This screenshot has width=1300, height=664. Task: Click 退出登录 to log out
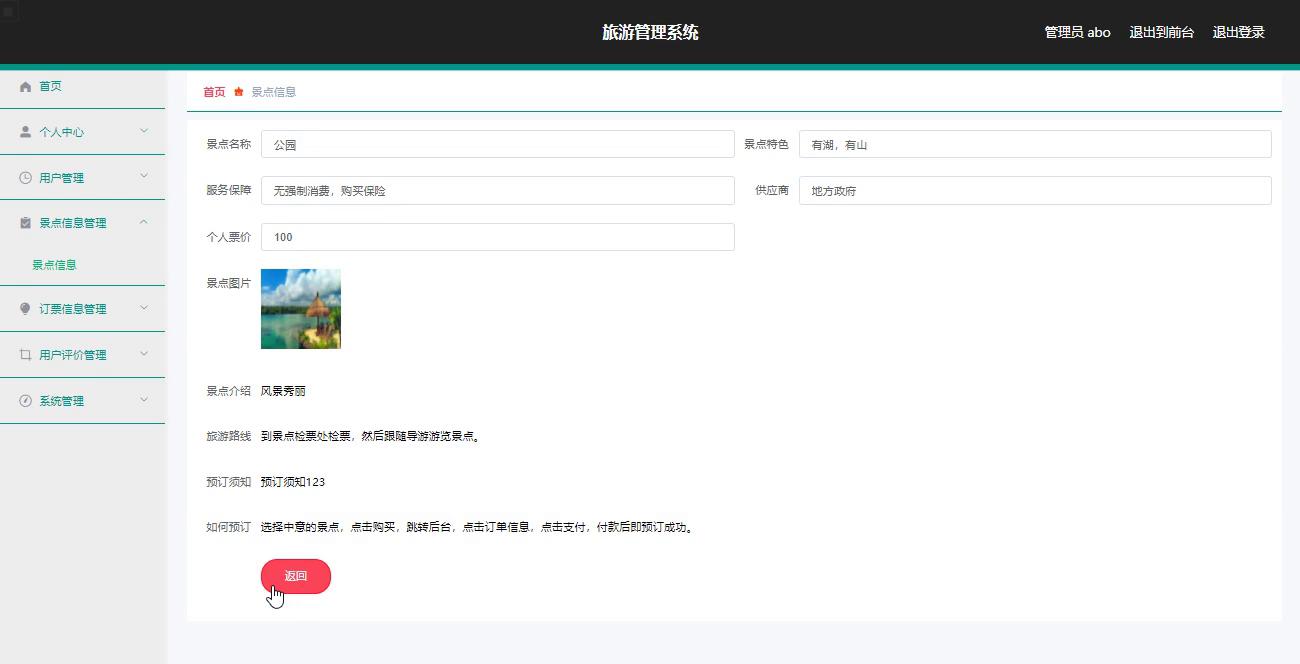pyautogui.click(x=1238, y=31)
